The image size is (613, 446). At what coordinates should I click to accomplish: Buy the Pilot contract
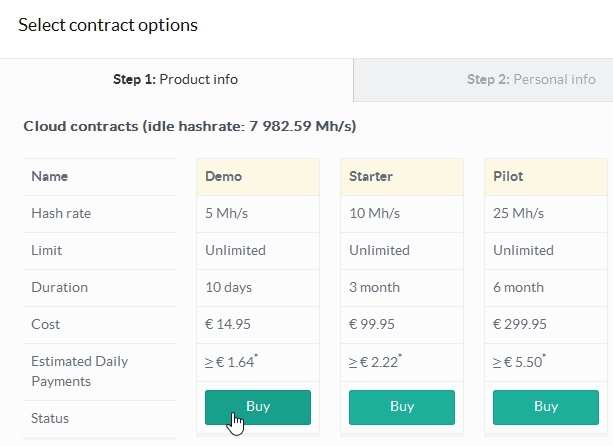(545, 407)
